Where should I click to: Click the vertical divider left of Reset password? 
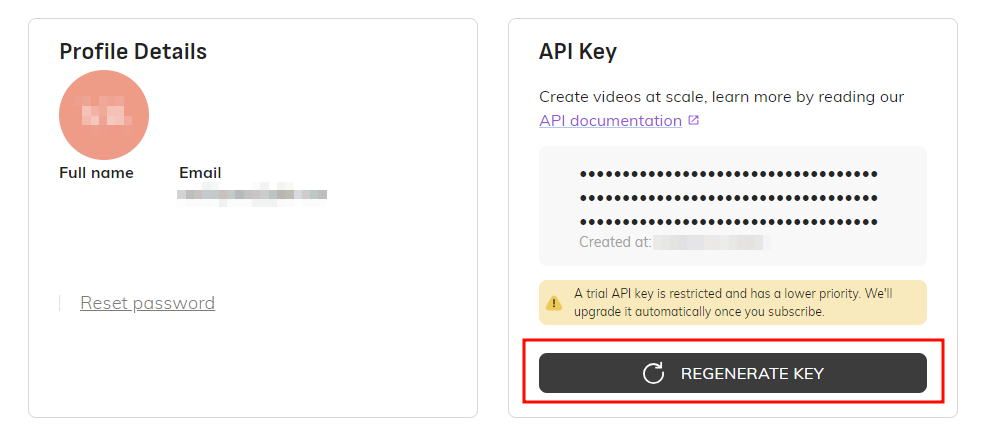click(x=60, y=303)
